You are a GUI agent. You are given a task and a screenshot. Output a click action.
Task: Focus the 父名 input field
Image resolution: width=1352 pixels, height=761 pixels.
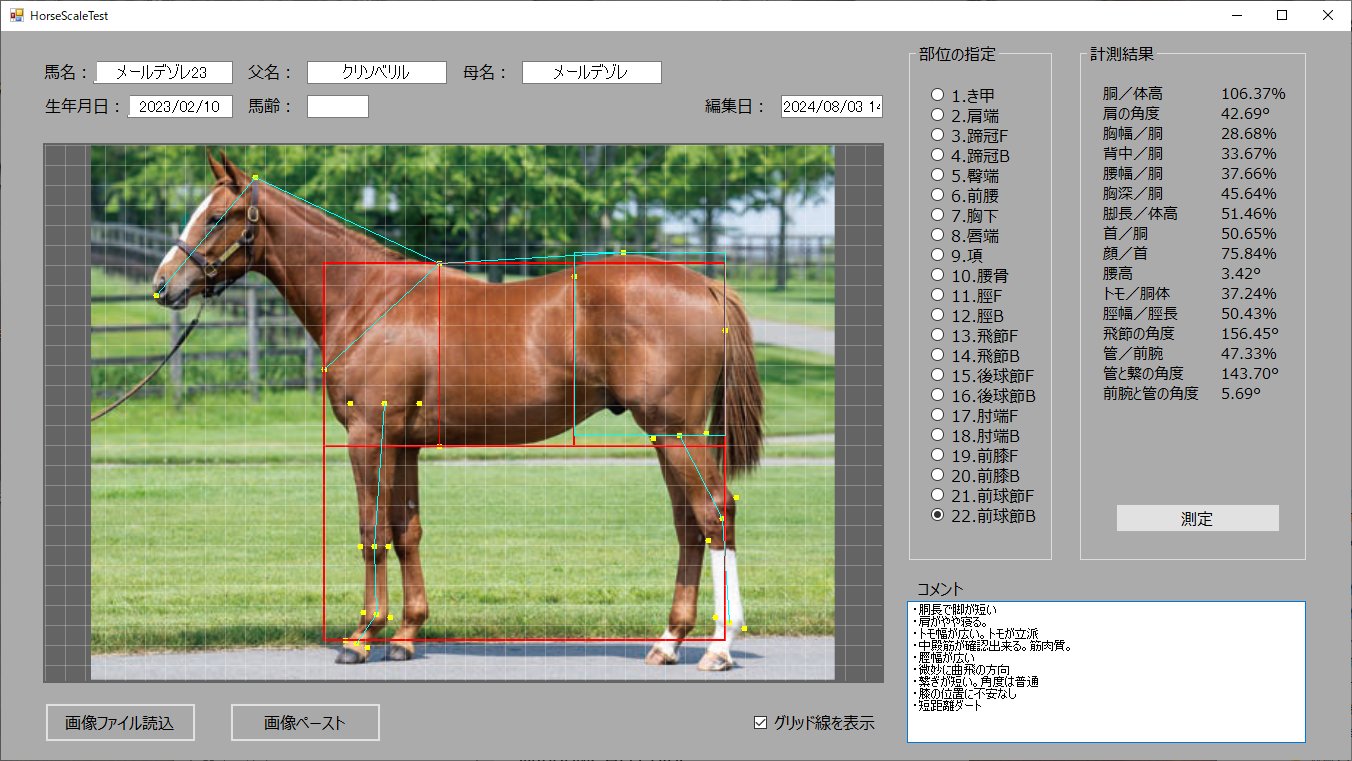tap(376, 73)
